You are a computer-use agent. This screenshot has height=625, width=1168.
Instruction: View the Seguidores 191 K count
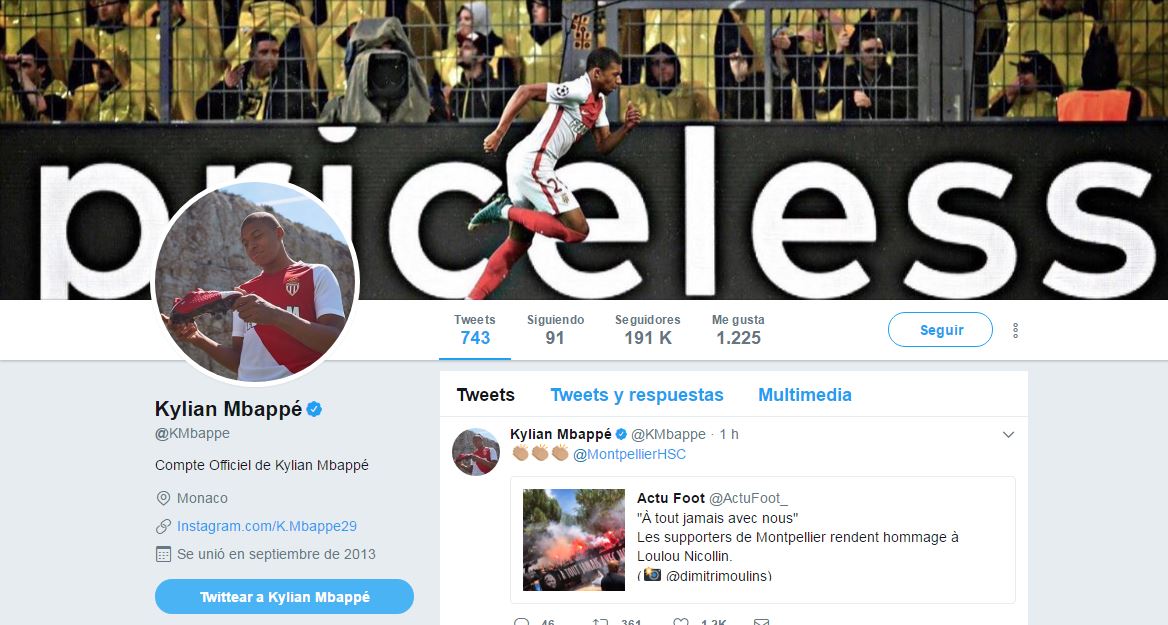pyautogui.click(x=647, y=329)
